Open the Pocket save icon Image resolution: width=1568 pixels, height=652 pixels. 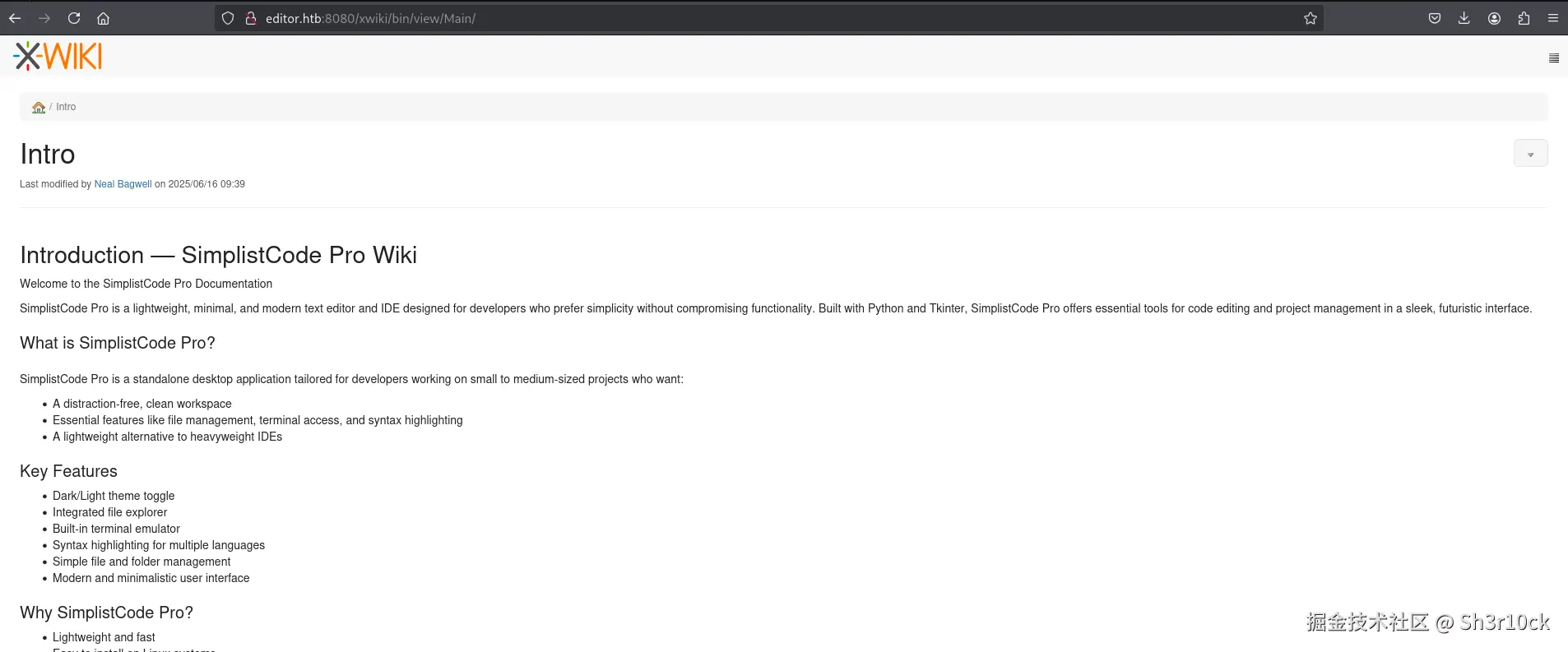(x=1435, y=18)
